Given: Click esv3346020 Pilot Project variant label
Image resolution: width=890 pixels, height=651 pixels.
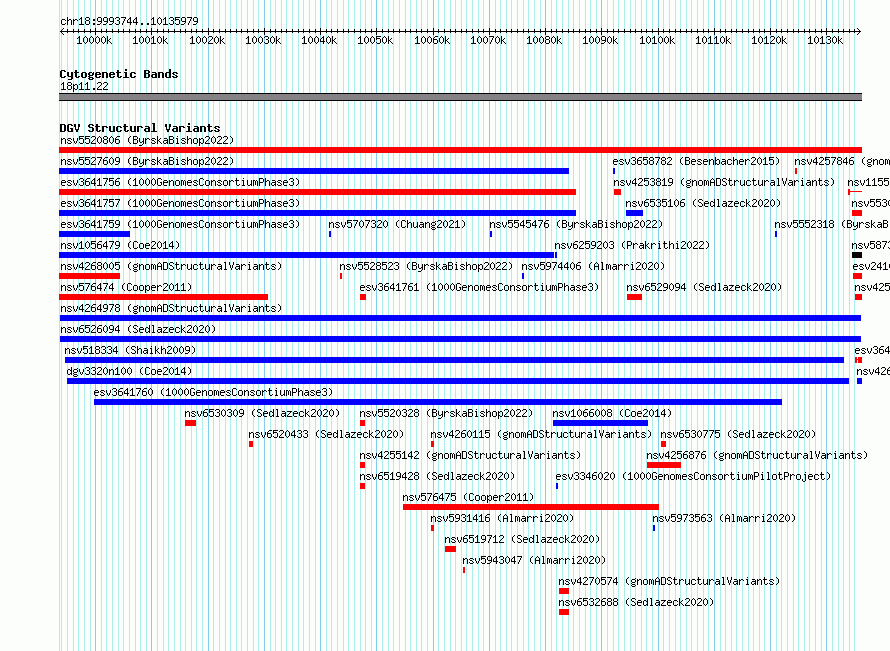Looking at the screenshot, I should pyautogui.click(x=693, y=476).
